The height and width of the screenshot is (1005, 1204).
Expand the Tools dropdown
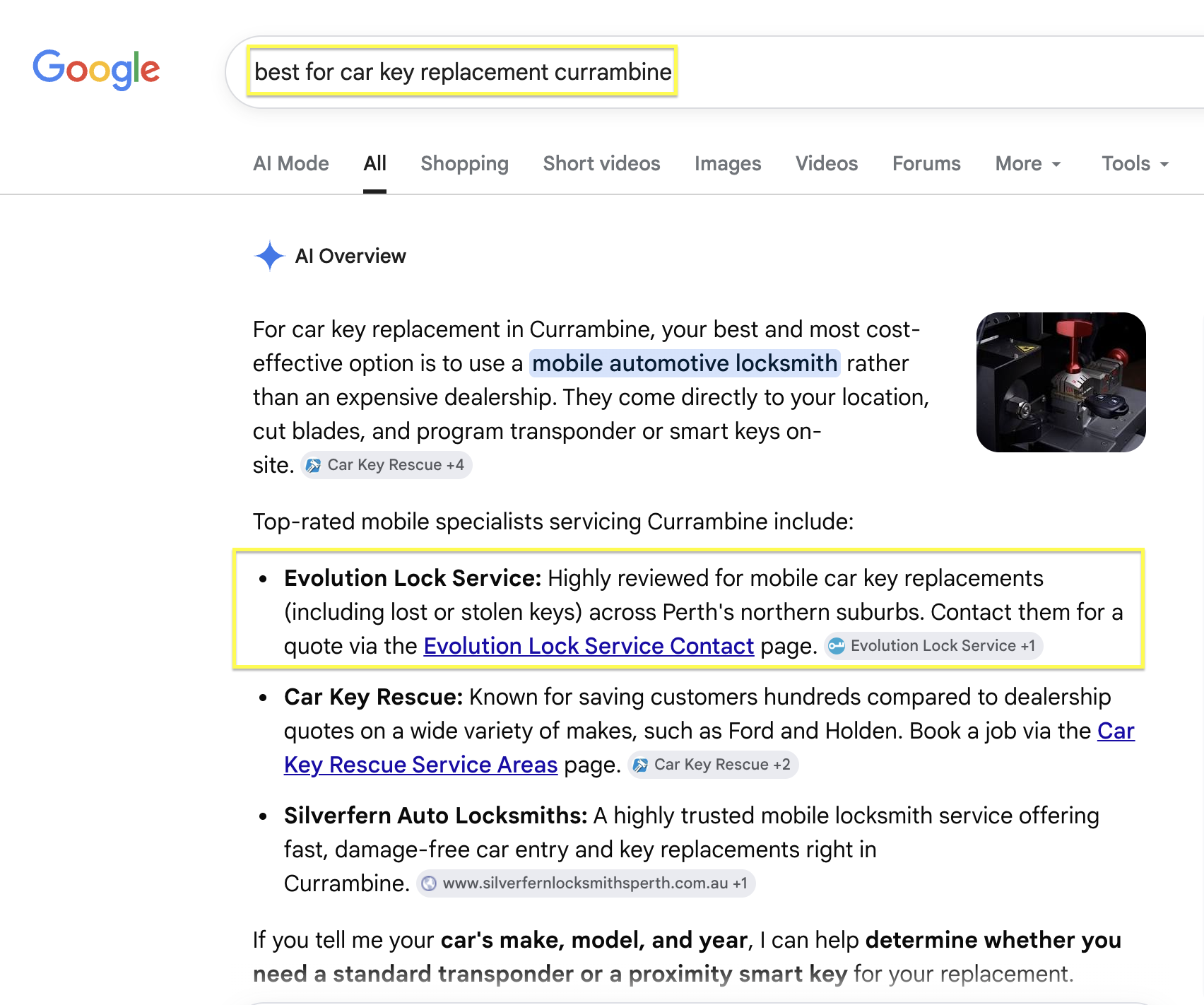pos(1135,164)
